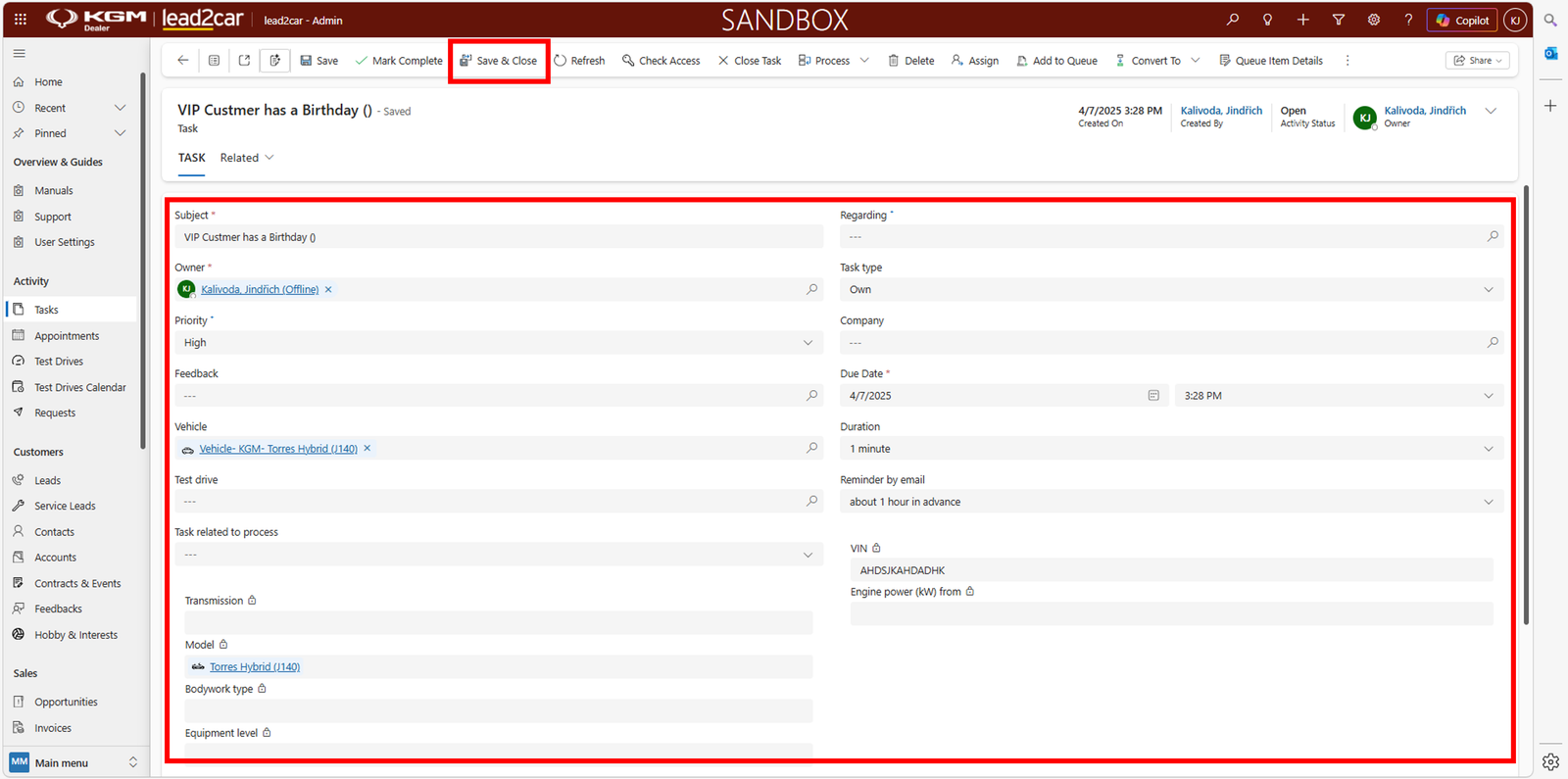Open the Torres Hybrid (J140) model link
The image size is (1568, 779).
pos(255,667)
